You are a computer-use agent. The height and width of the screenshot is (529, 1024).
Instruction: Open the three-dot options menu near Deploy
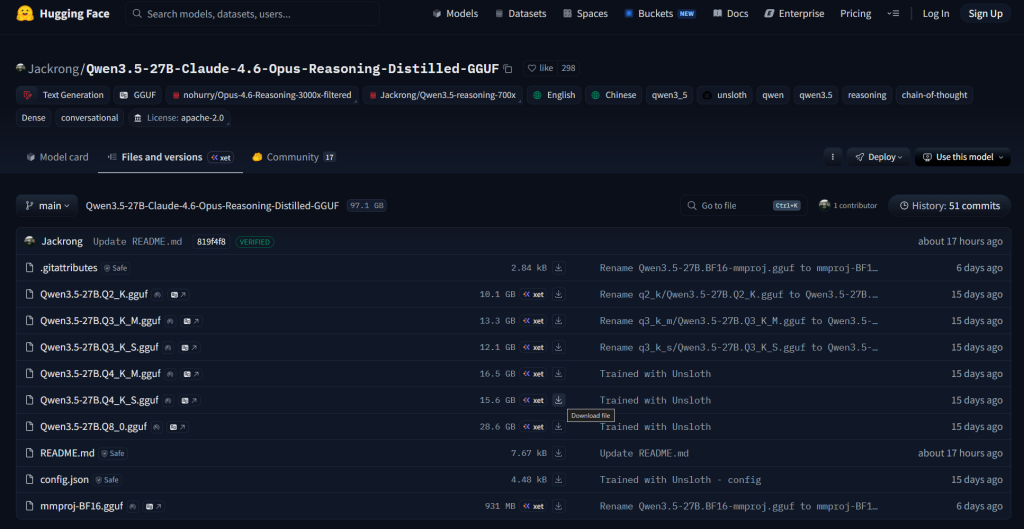tap(832, 157)
